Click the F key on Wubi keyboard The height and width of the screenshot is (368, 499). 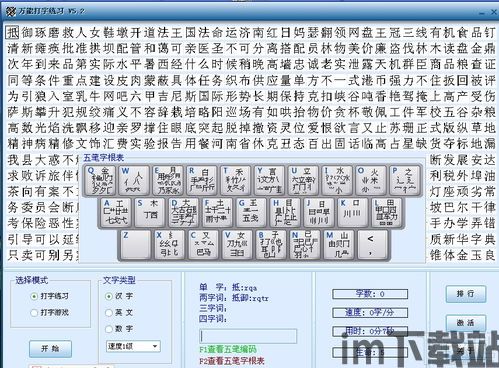tap(217, 213)
